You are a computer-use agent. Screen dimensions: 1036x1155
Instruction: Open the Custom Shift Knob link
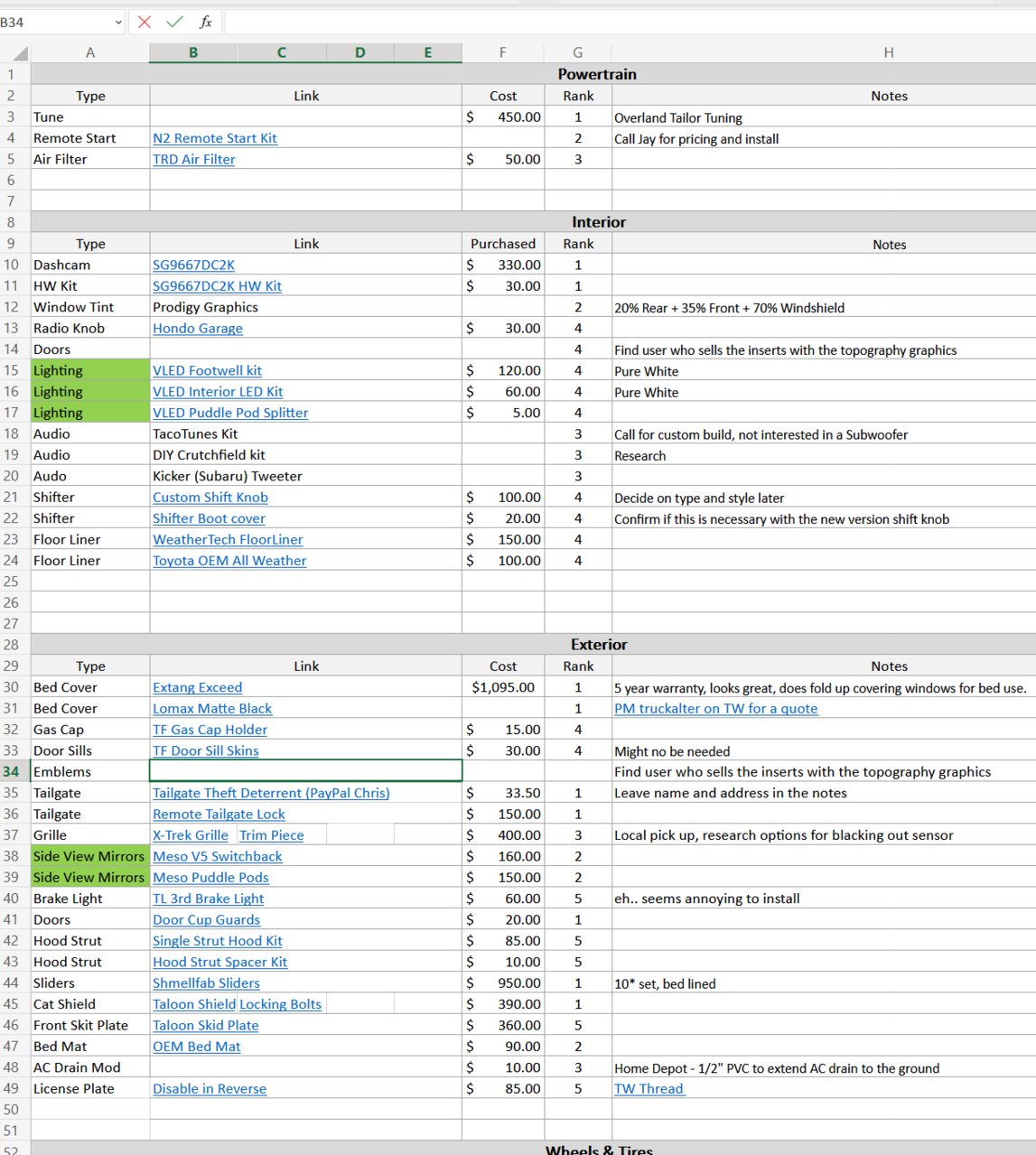coord(210,498)
